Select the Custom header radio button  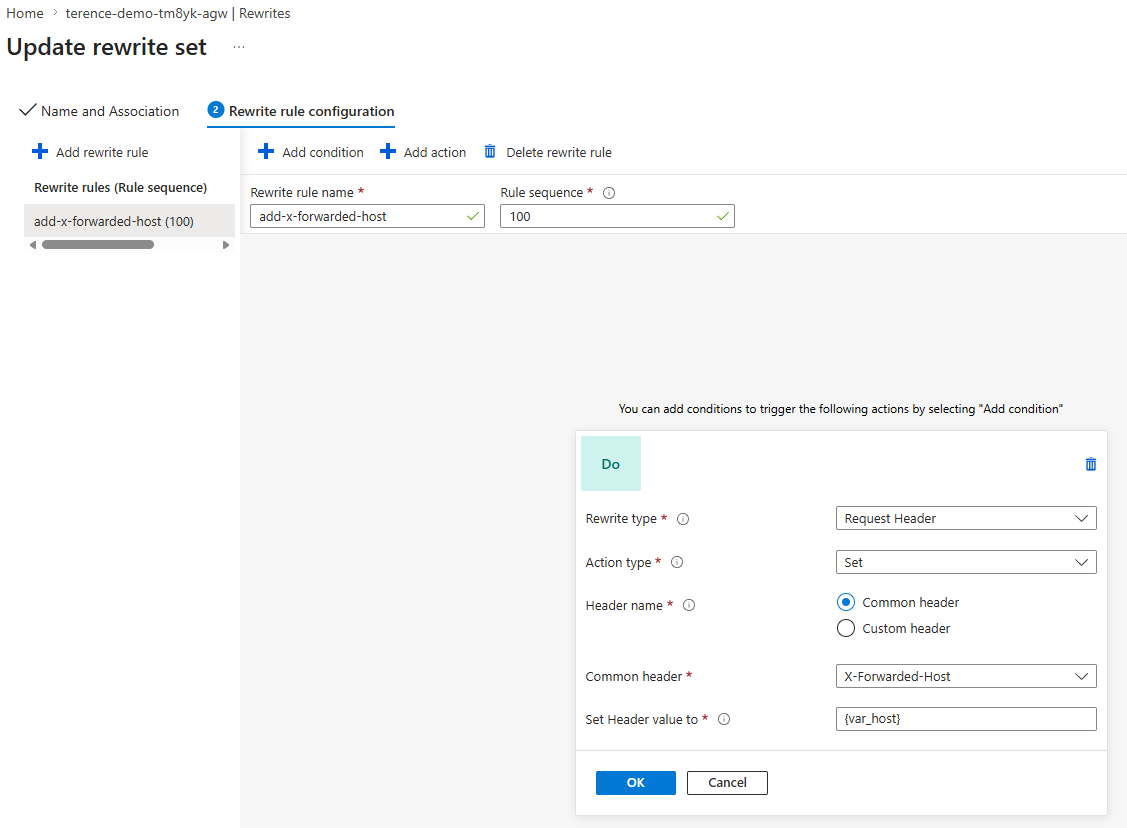click(x=846, y=628)
